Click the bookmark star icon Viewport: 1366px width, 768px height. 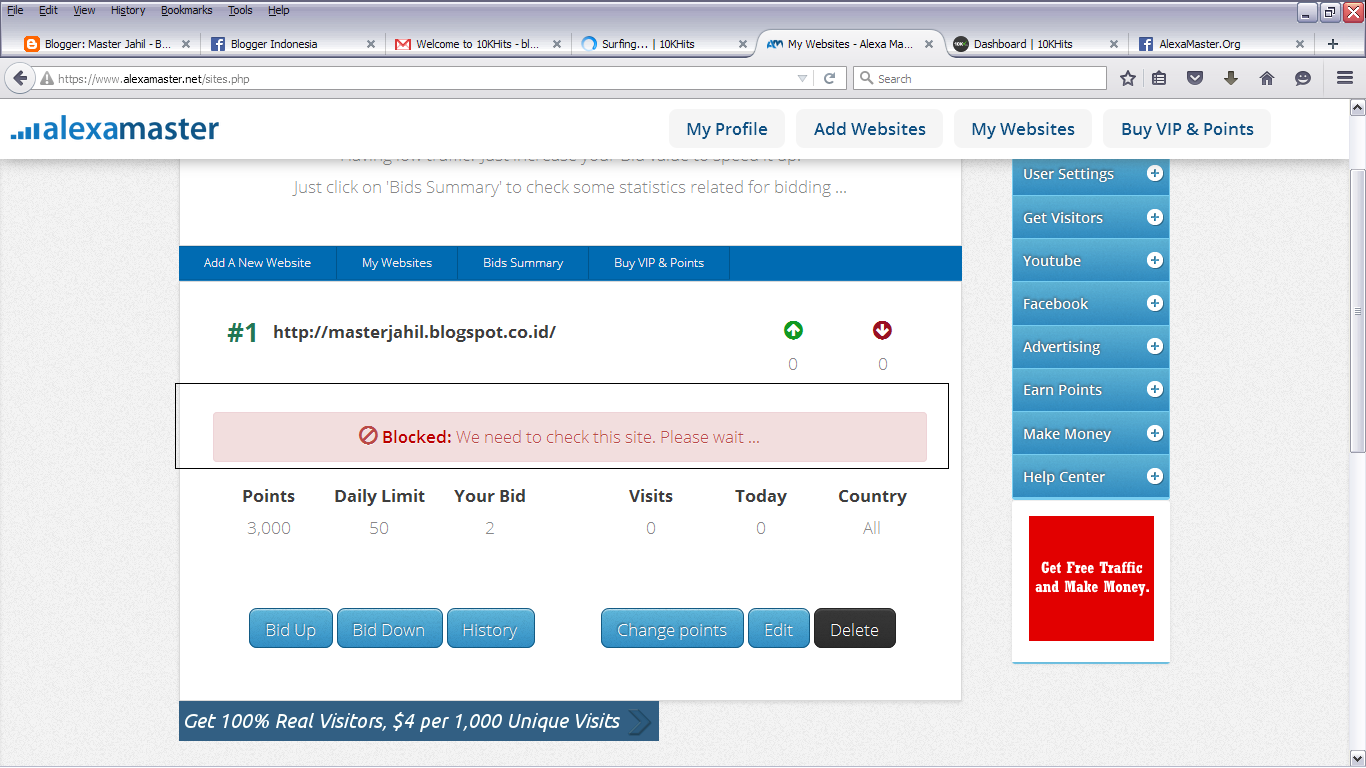1128,78
